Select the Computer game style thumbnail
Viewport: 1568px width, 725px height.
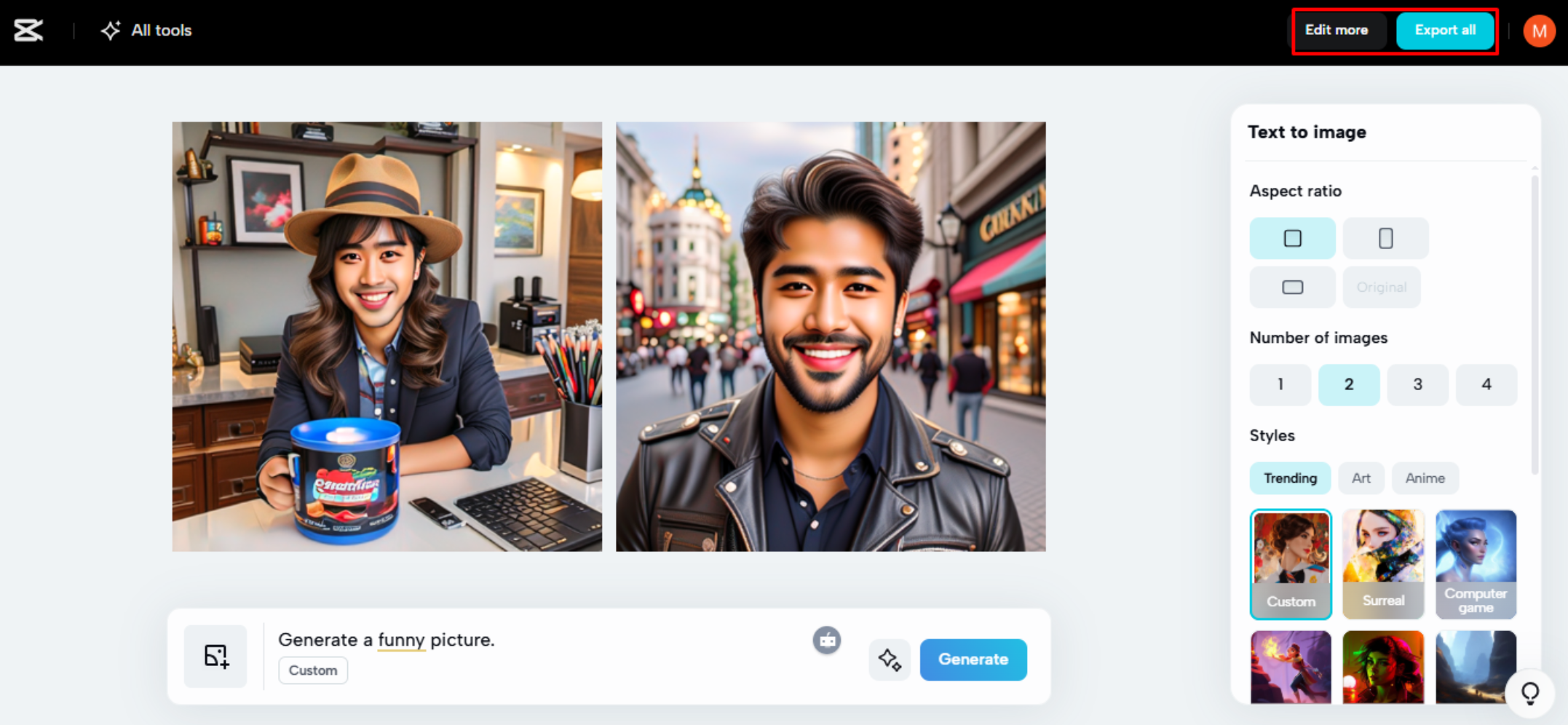pyautogui.click(x=1476, y=565)
